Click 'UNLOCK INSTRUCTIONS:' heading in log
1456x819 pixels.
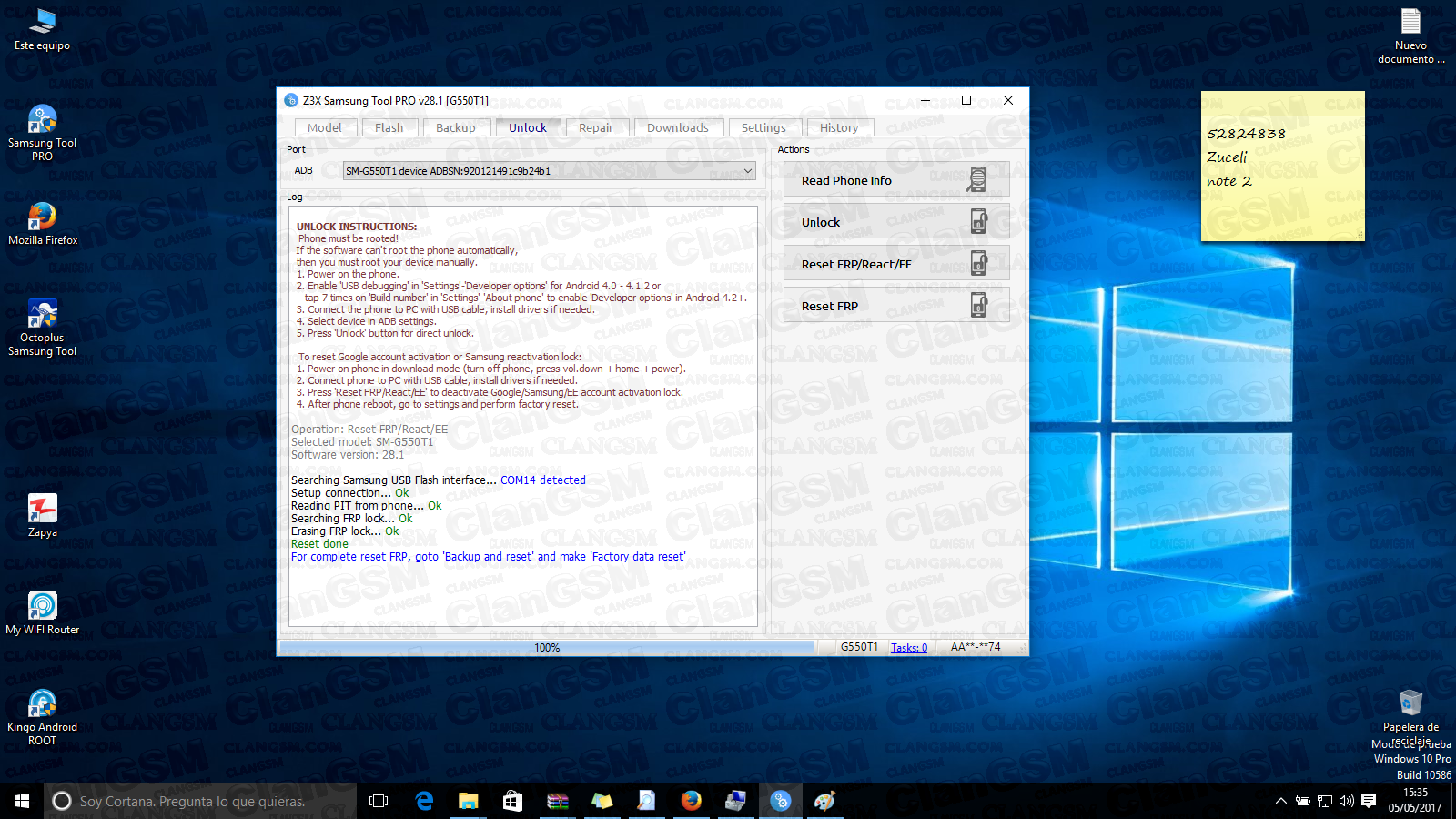357,227
